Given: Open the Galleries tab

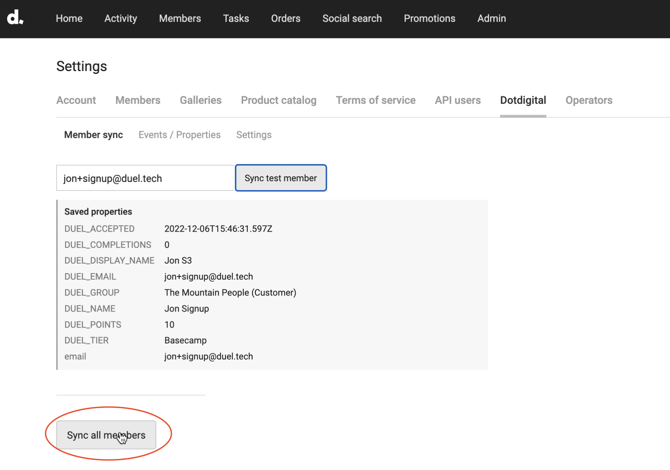Looking at the screenshot, I should pos(200,100).
